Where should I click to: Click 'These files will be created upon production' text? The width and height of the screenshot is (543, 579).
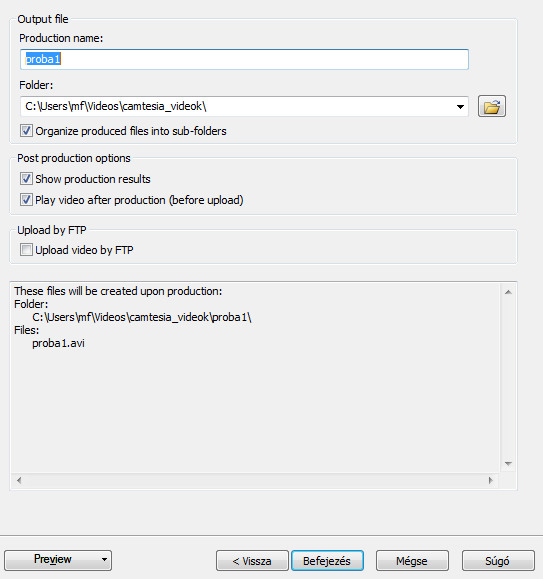[118, 291]
